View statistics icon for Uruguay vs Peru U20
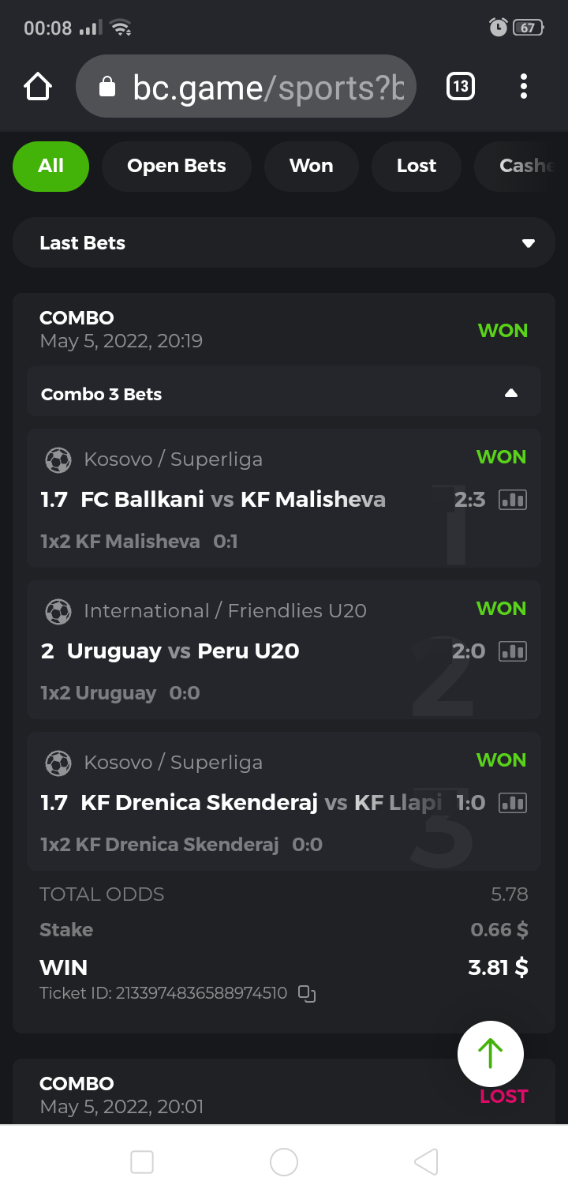 coord(513,651)
